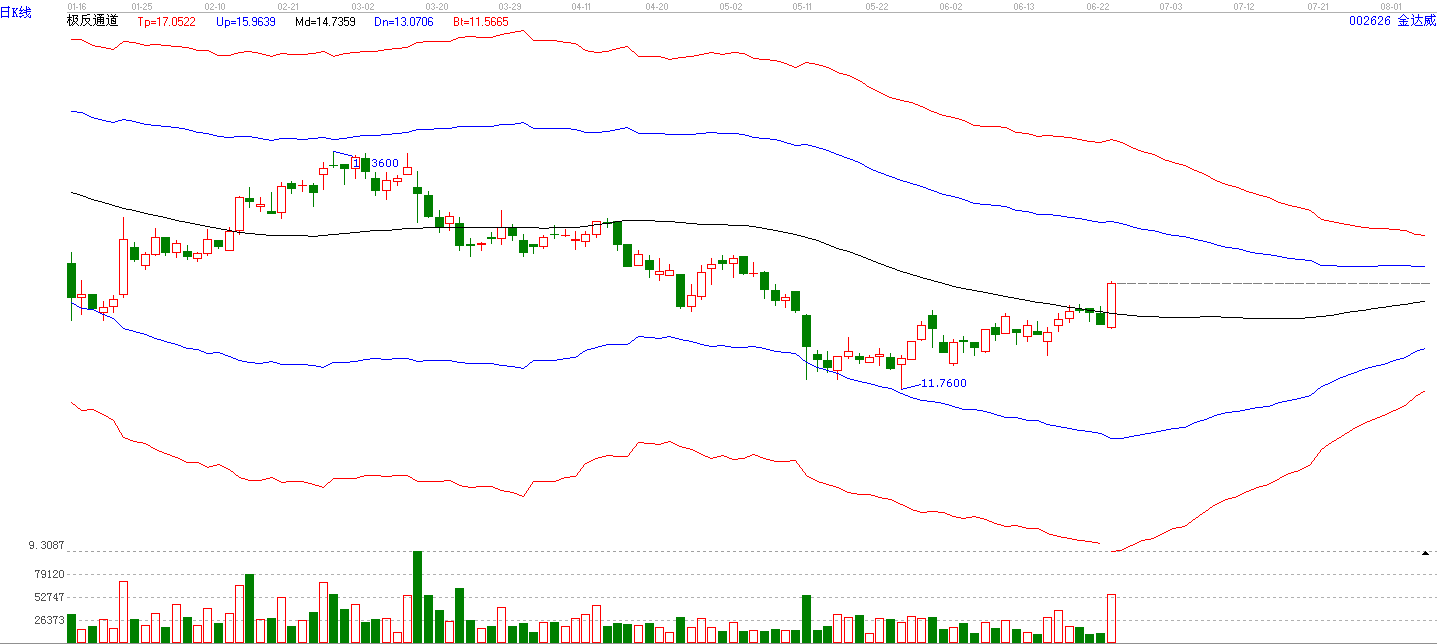Click the red volume bar of the latest session

pos(1111,618)
